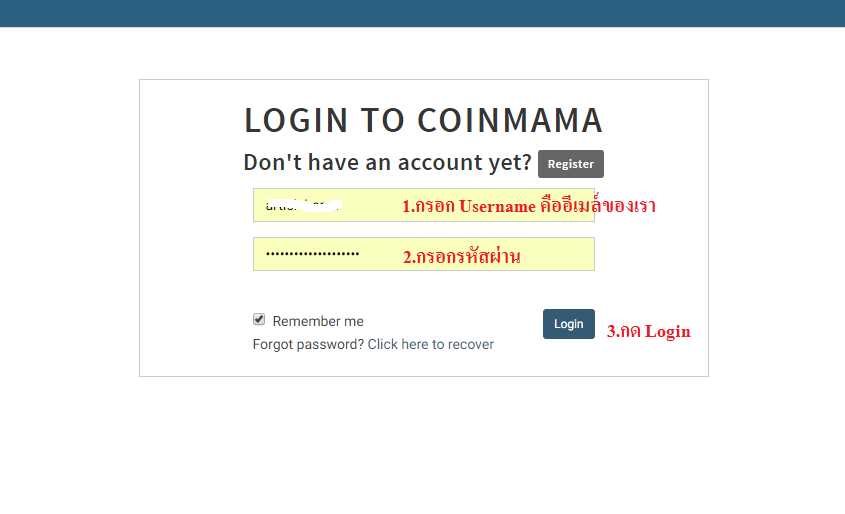Click the Don't have an account yet? text
This screenshot has height=514, width=845.
point(387,162)
